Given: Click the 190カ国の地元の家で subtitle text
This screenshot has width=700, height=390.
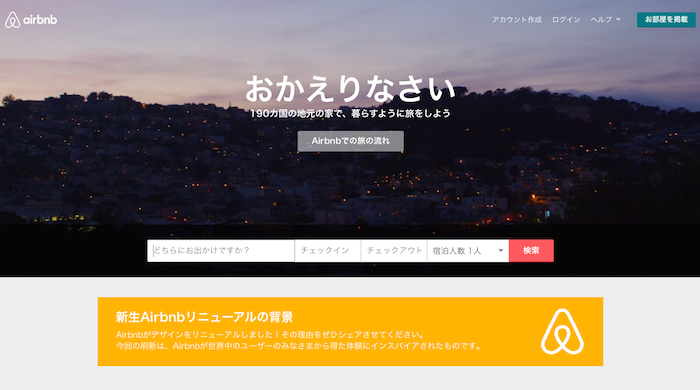Looking at the screenshot, I should (350, 113).
